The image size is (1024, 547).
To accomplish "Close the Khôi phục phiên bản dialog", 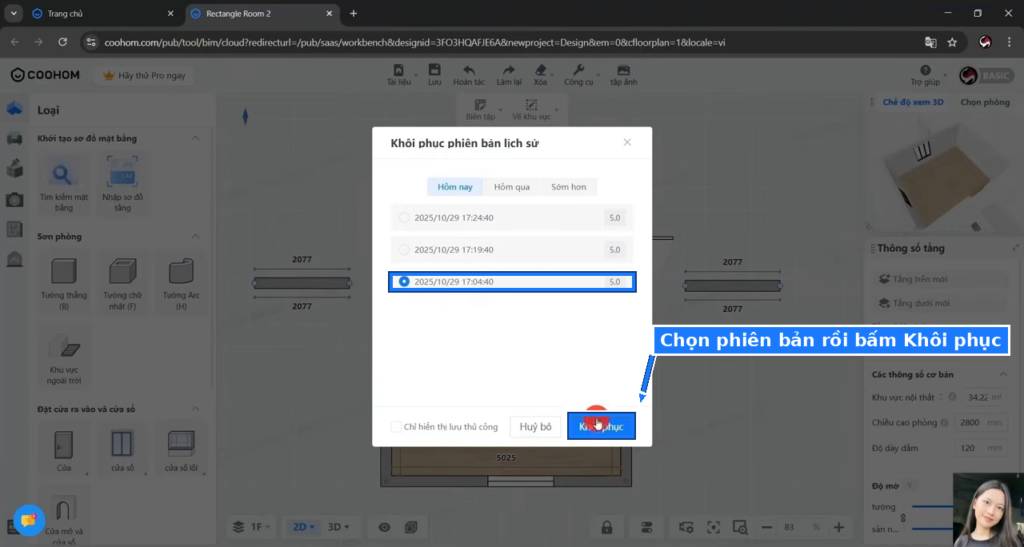I will (627, 142).
